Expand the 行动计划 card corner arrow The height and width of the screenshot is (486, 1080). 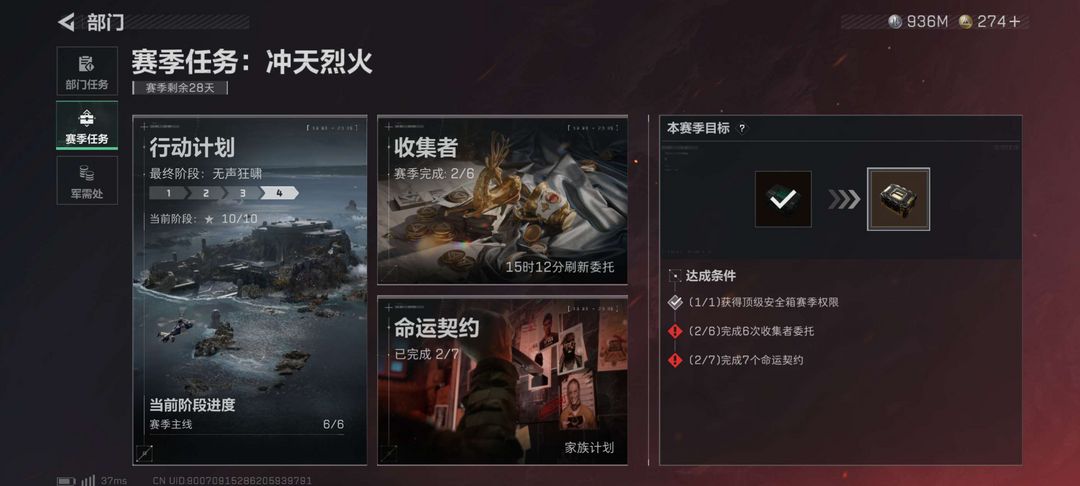click(145, 453)
